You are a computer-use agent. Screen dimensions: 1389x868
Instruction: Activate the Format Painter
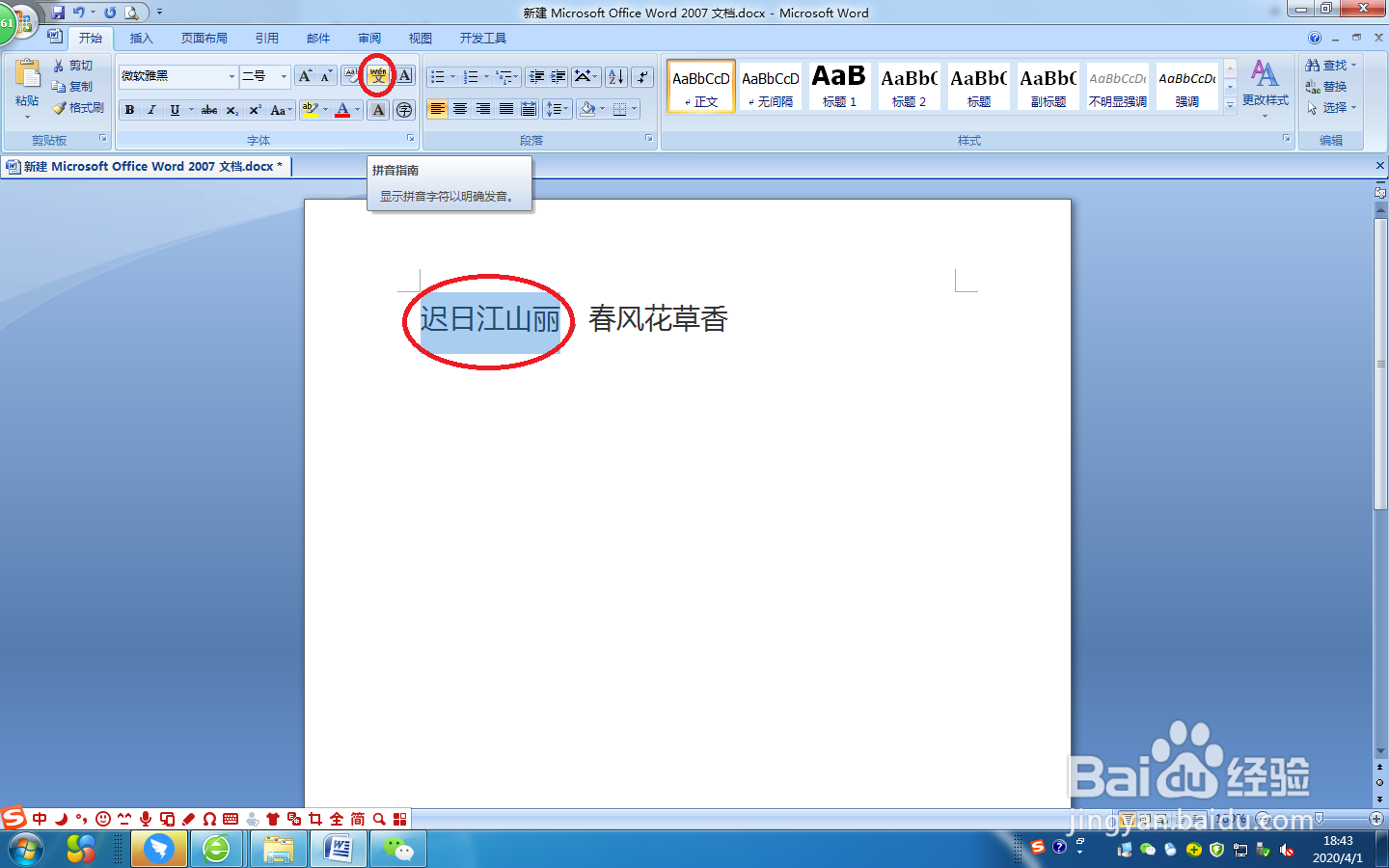coord(79,107)
